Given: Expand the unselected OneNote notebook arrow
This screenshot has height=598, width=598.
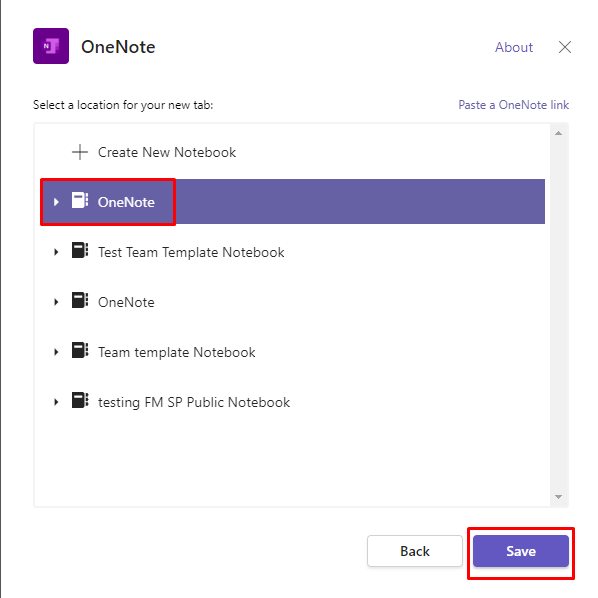Looking at the screenshot, I should 56,302.
